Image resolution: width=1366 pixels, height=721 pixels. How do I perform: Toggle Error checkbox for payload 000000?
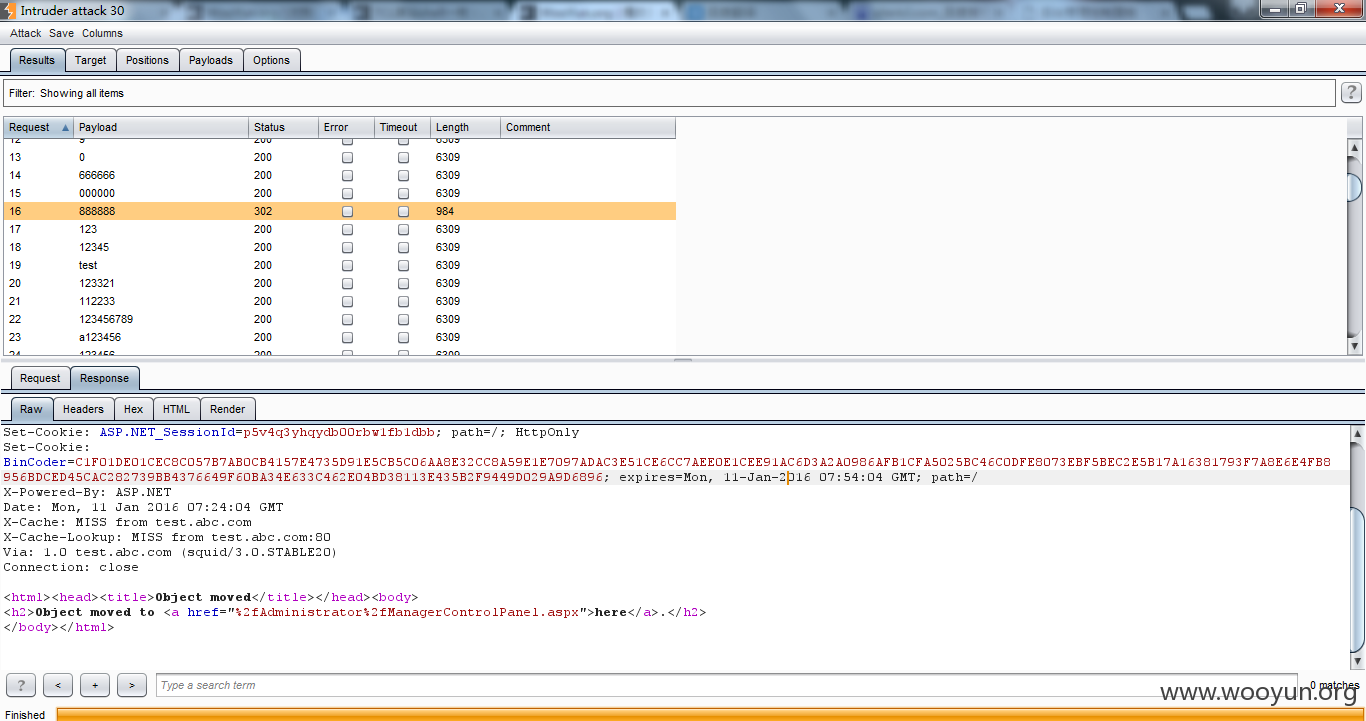pyautogui.click(x=347, y=193)
